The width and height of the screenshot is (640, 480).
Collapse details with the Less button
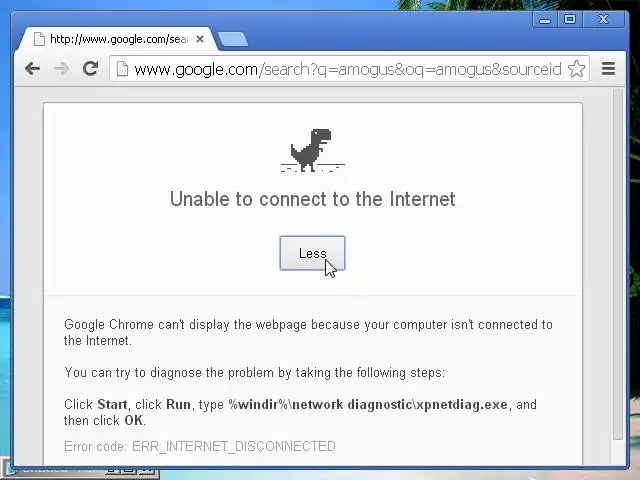[x=312, y=253]
